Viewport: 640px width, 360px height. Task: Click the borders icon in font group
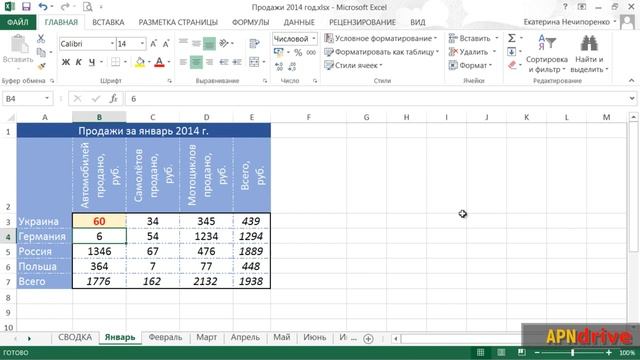coord(116,62)
